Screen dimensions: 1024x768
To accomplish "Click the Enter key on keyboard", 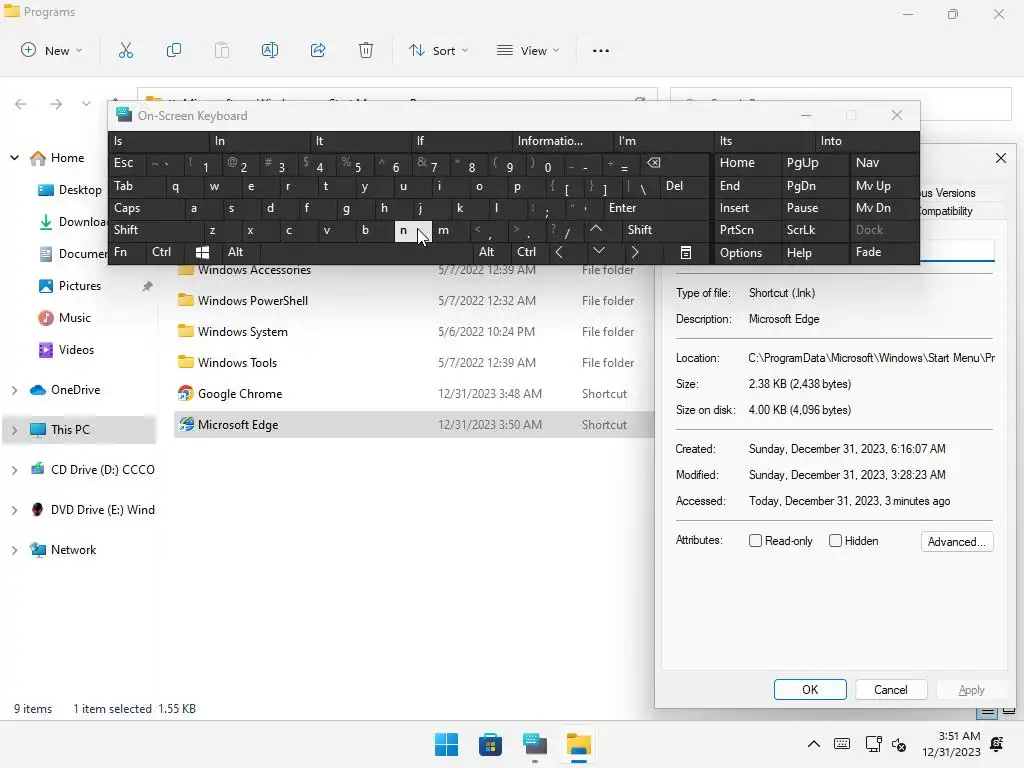I will tap(656, 208).
